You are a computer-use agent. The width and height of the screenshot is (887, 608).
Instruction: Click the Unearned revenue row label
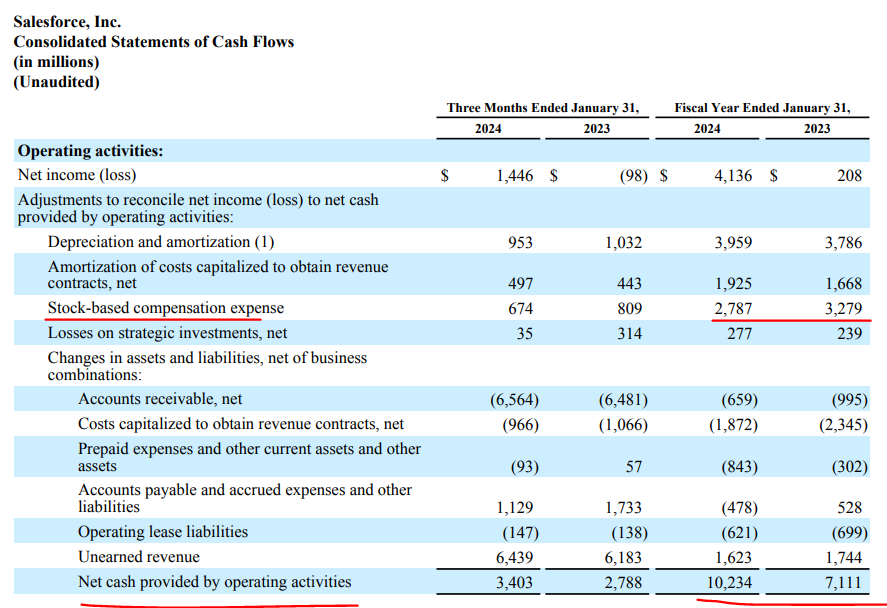coord(139,557)
